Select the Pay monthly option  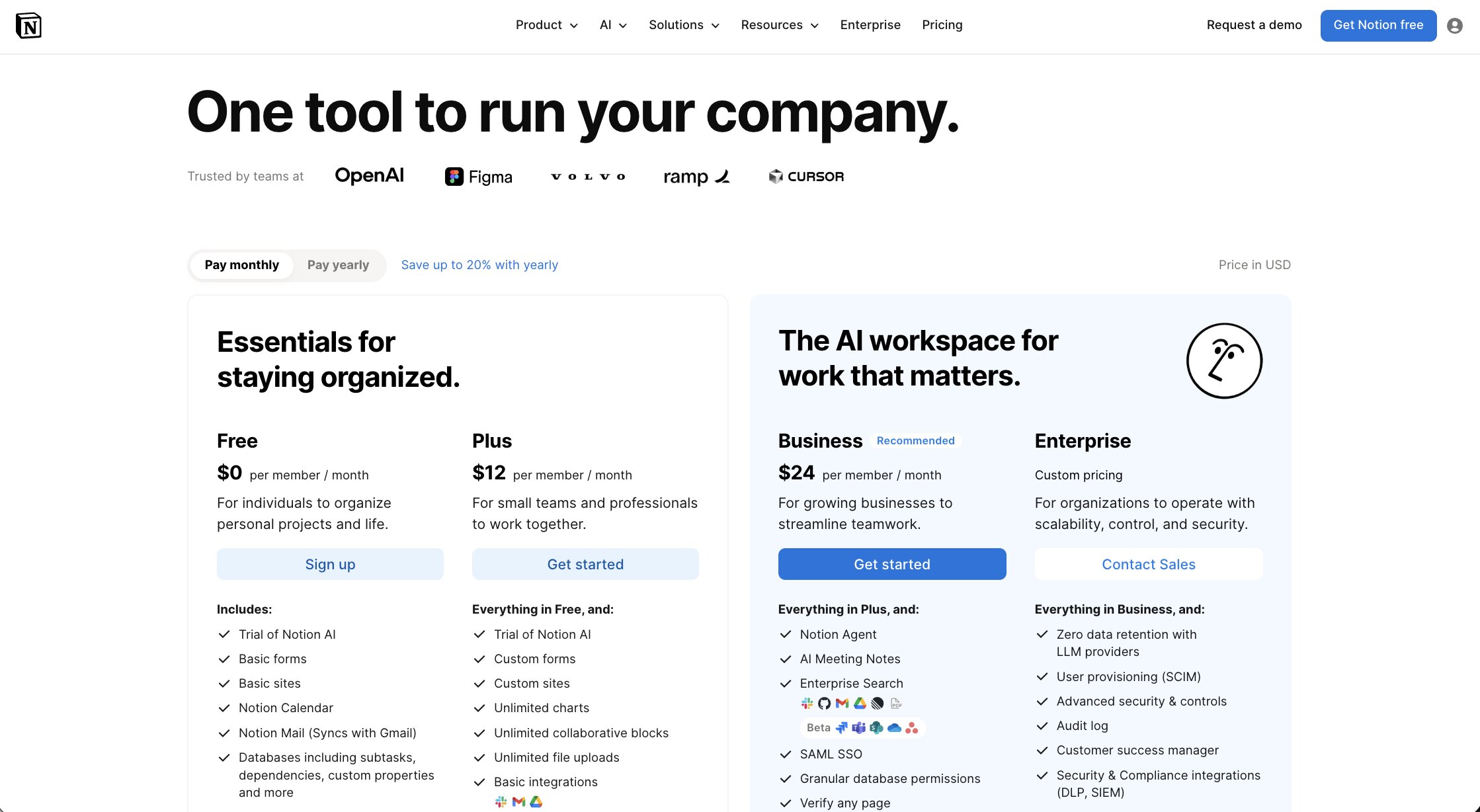pos(241,264)
